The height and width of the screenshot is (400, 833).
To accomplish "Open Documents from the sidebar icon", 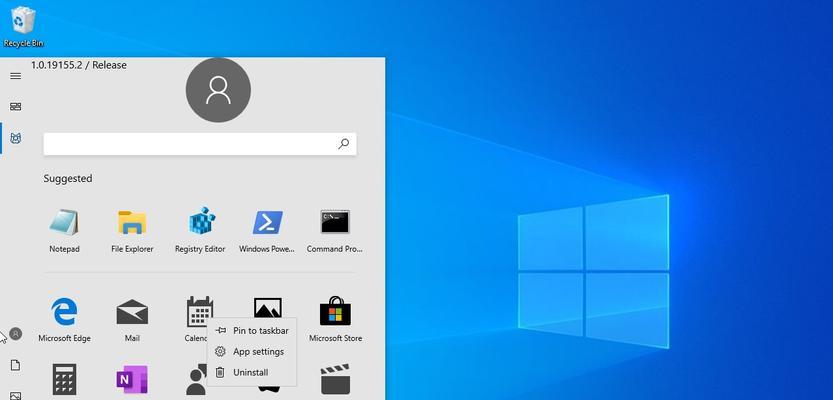I will click(16, 365).
